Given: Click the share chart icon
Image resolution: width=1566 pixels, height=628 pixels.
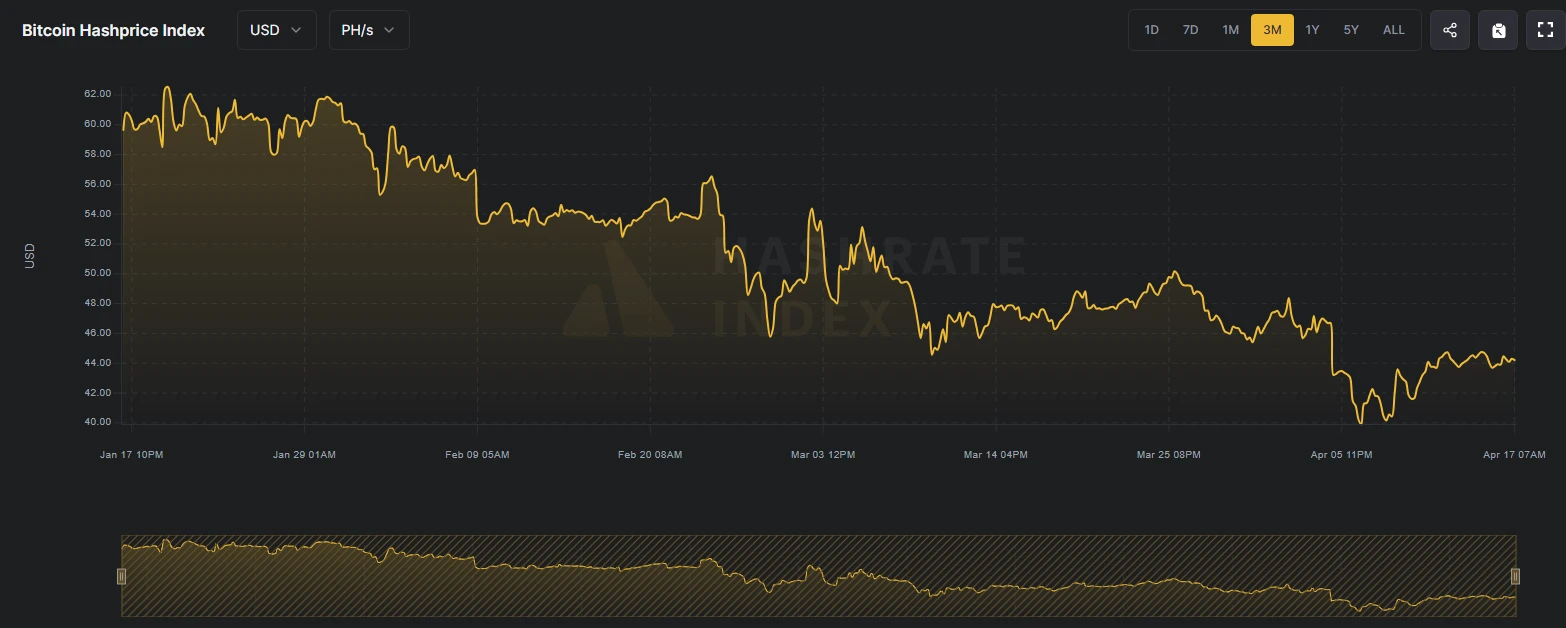Looking at the screenshot, I should (1450, 30).
